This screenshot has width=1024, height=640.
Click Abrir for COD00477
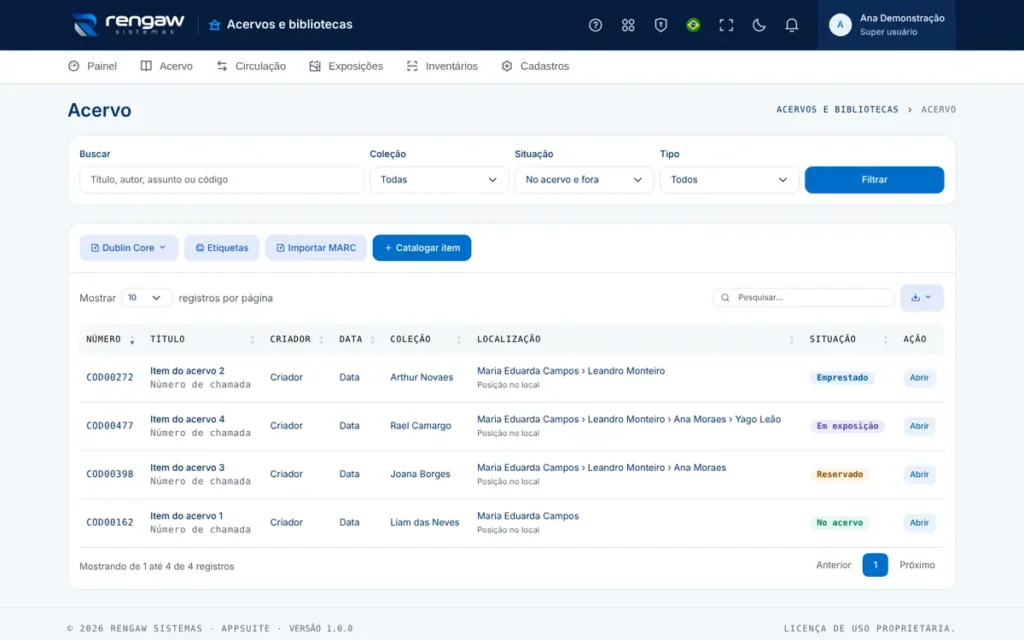click(x=919, y=426)
